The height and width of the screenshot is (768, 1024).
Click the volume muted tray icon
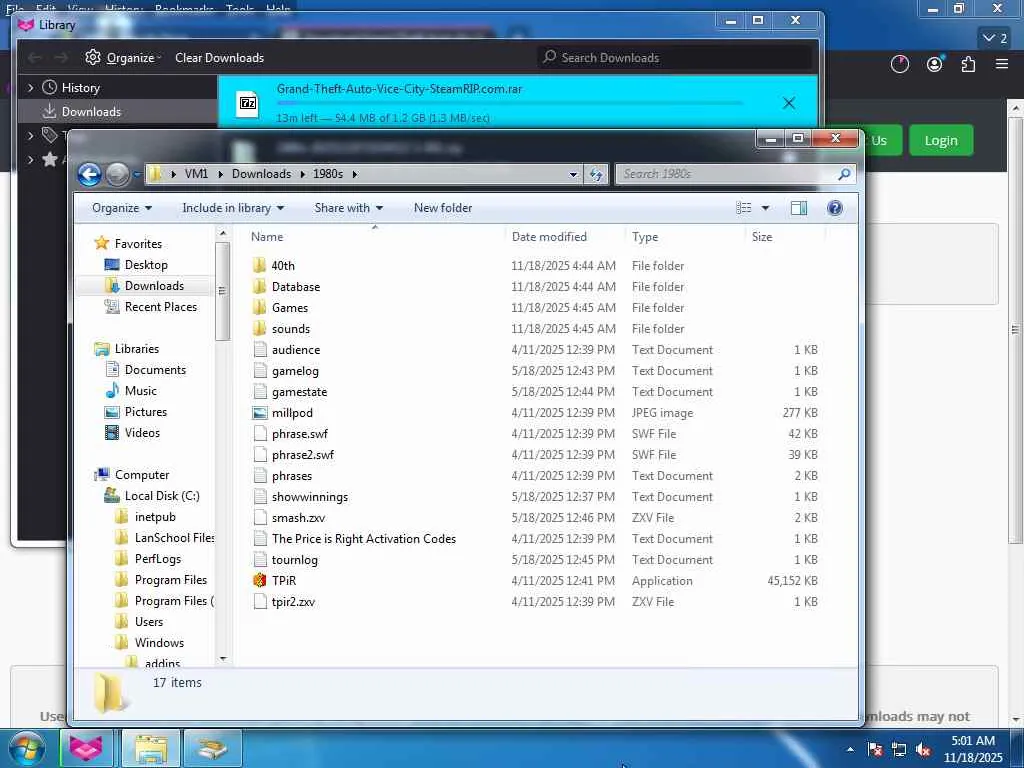pyautogui.click(x=923, y=750)
